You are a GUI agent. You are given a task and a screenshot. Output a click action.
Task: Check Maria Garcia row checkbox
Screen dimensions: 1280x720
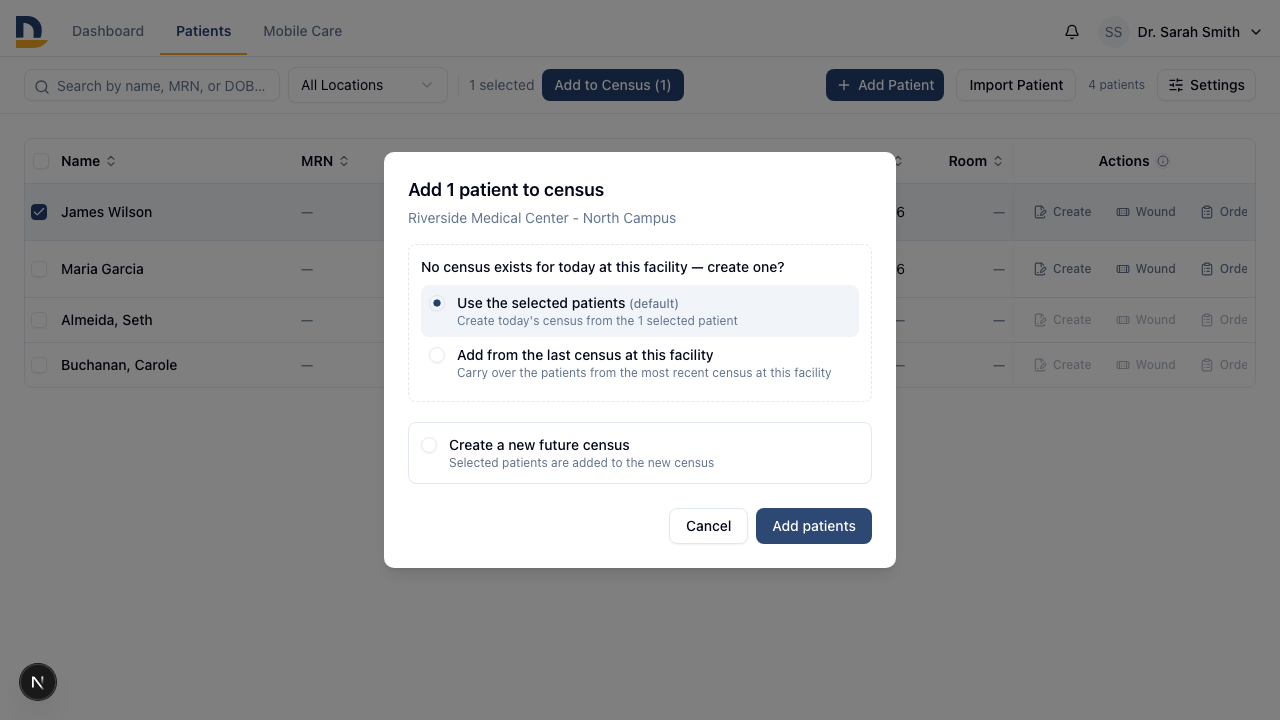coord(39,269)
